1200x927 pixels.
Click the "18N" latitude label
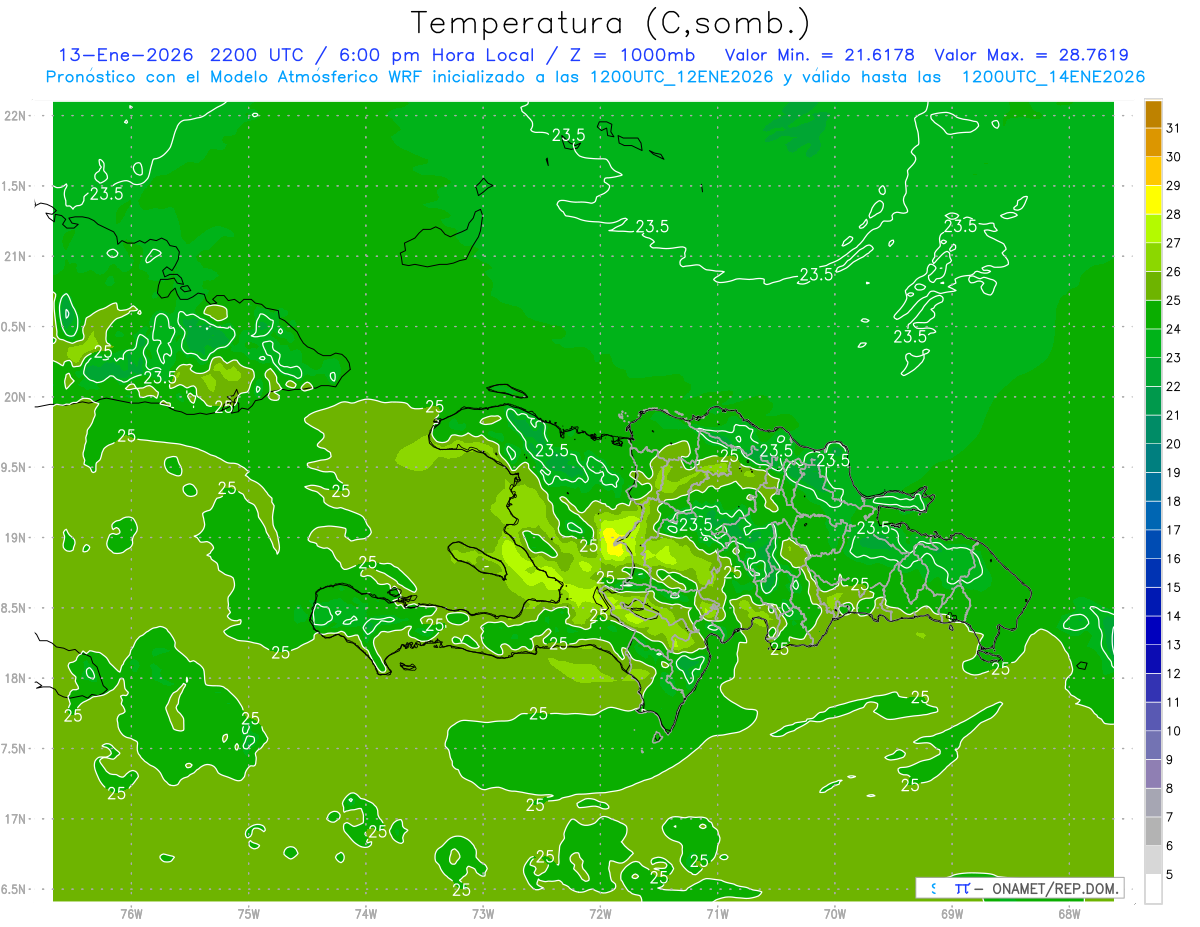(16, 679)
